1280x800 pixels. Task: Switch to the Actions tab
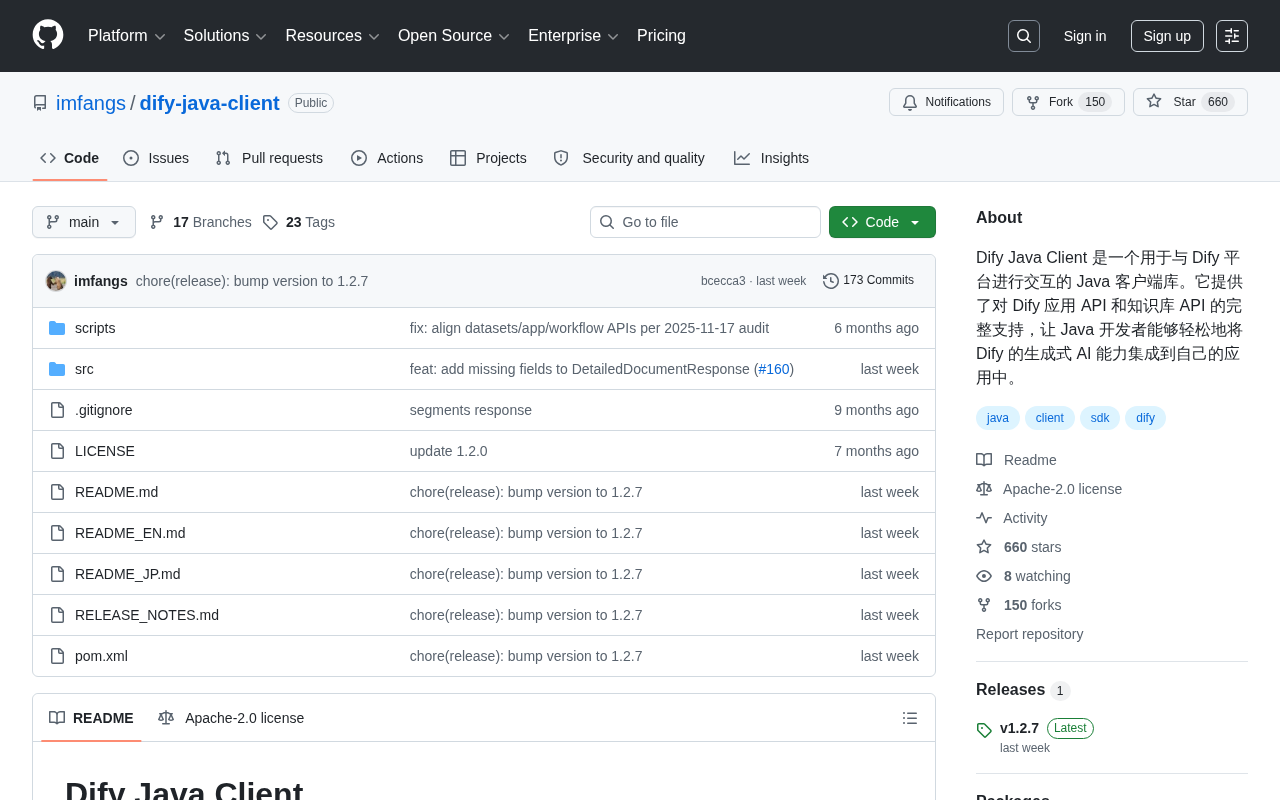tap(387, 158)
